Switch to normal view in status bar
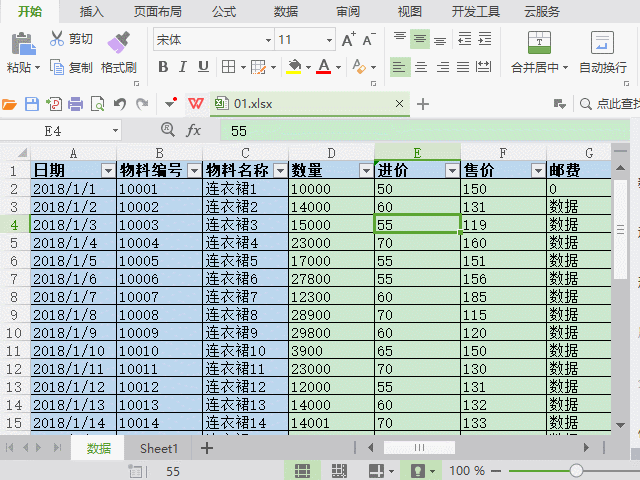The height and width of the screenshot is (480, 640). 302,471
